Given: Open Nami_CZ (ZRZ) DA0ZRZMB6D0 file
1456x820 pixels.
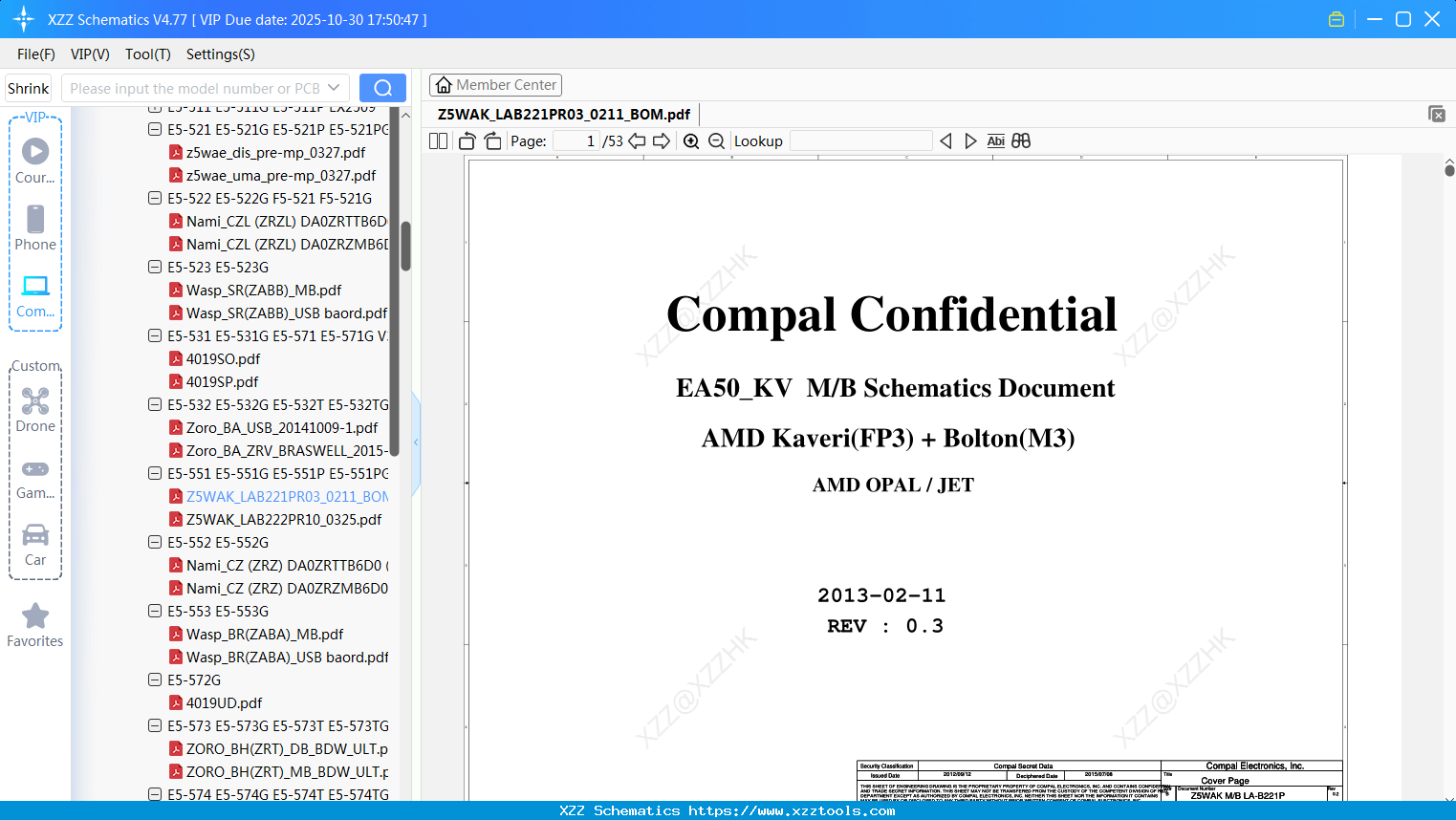Looking at the screenshot, I should 279,588.
